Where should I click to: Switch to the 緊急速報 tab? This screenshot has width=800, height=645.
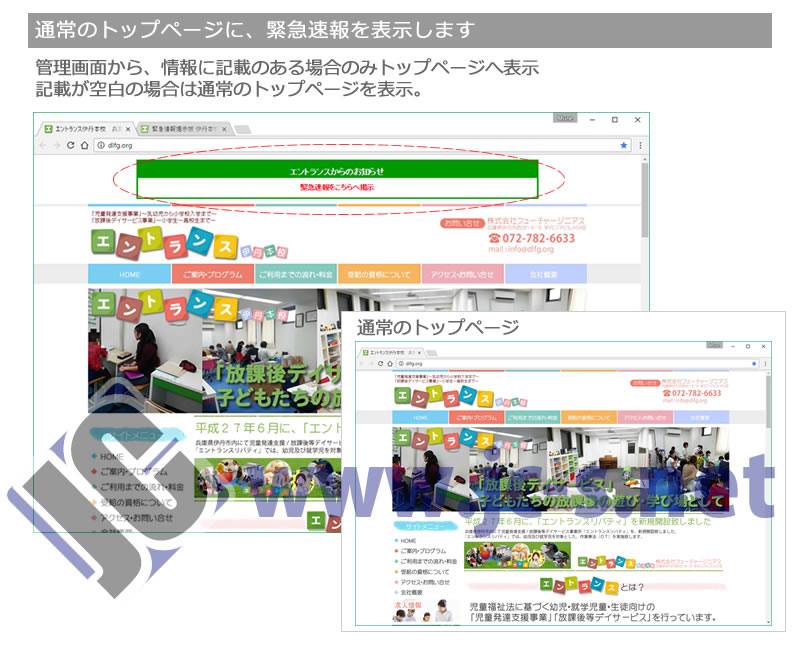[x=183, y=129]
